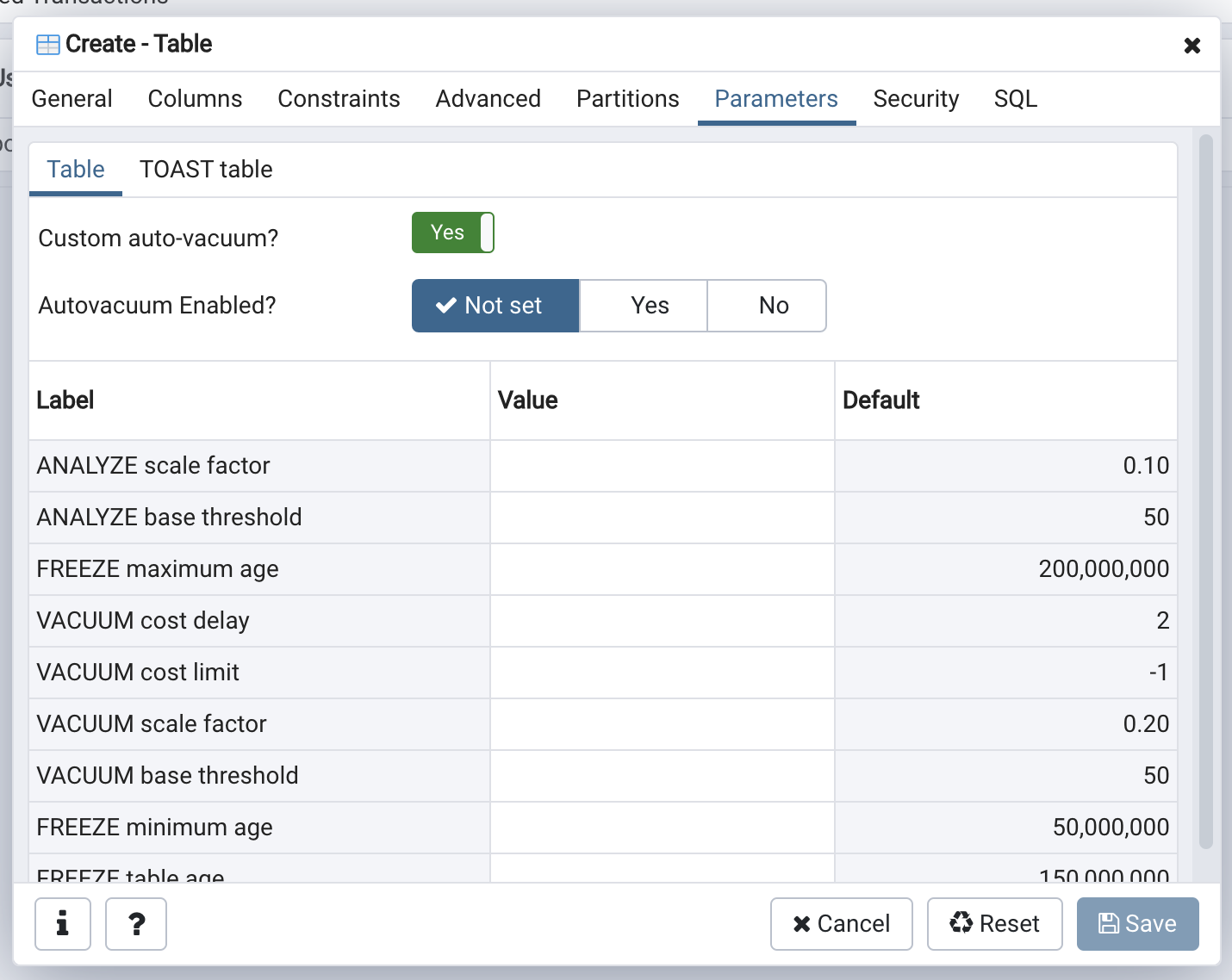Switch to the General tab

point(72,99)
